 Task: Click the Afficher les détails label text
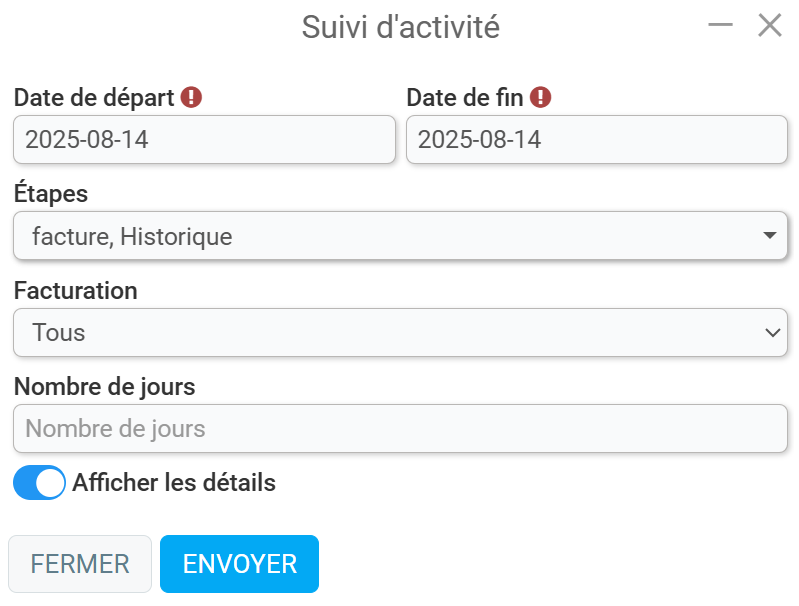174,483
